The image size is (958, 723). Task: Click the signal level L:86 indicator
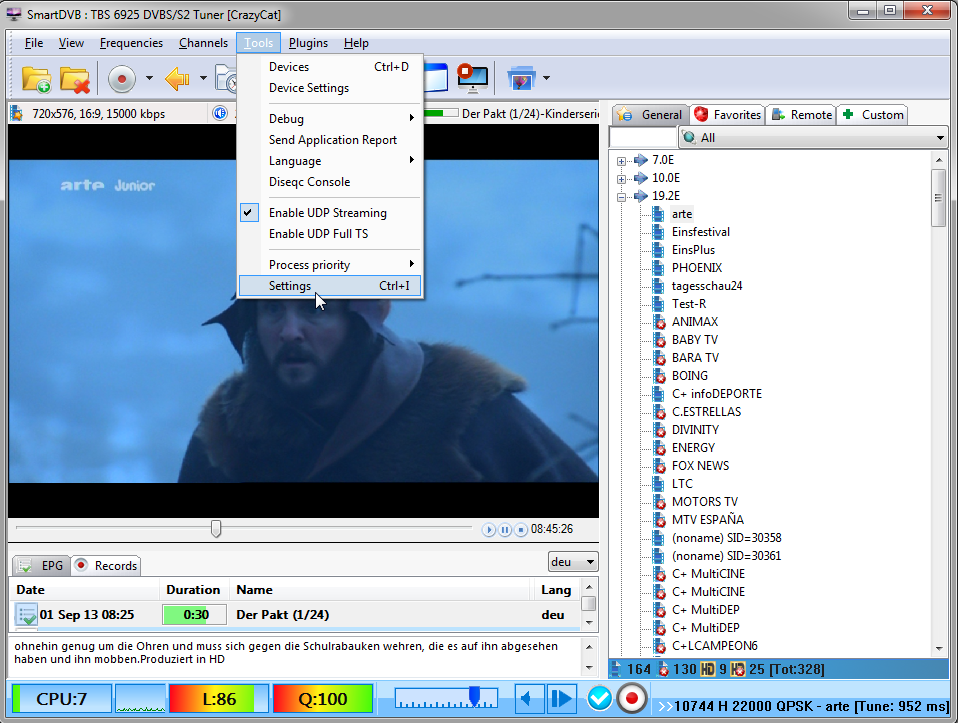pyautogui.click(x=219, y=699)
